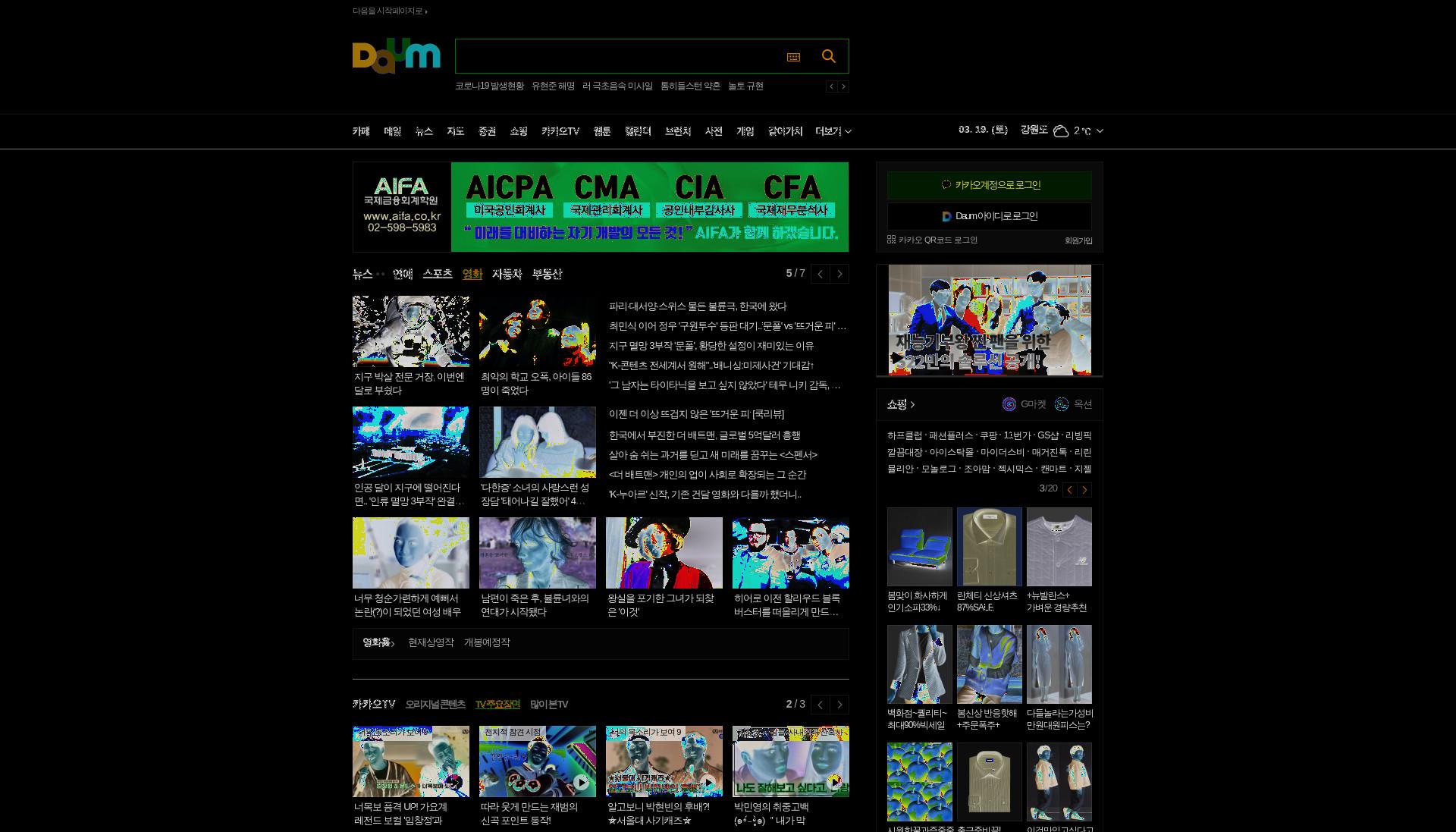Expand the 더보기 services menu
Image resolution: width=1456 pixels, height=832 pixels.
(833, 131)
